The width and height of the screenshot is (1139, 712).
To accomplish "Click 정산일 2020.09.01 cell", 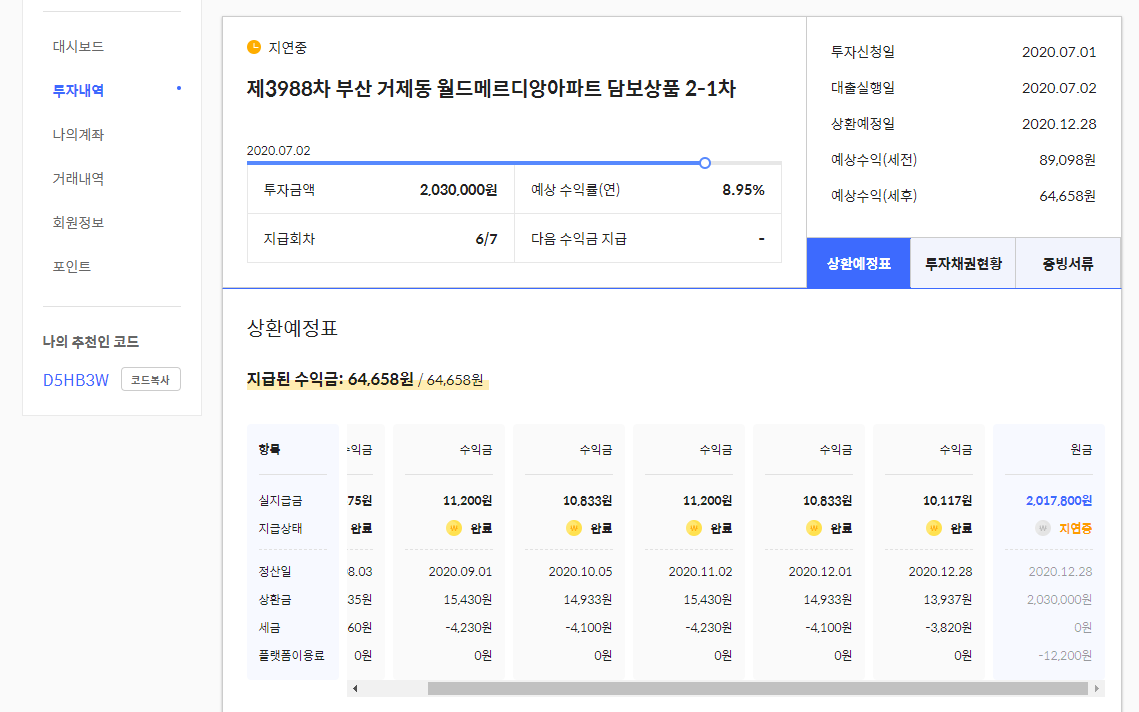I will (x=460, y=572).
